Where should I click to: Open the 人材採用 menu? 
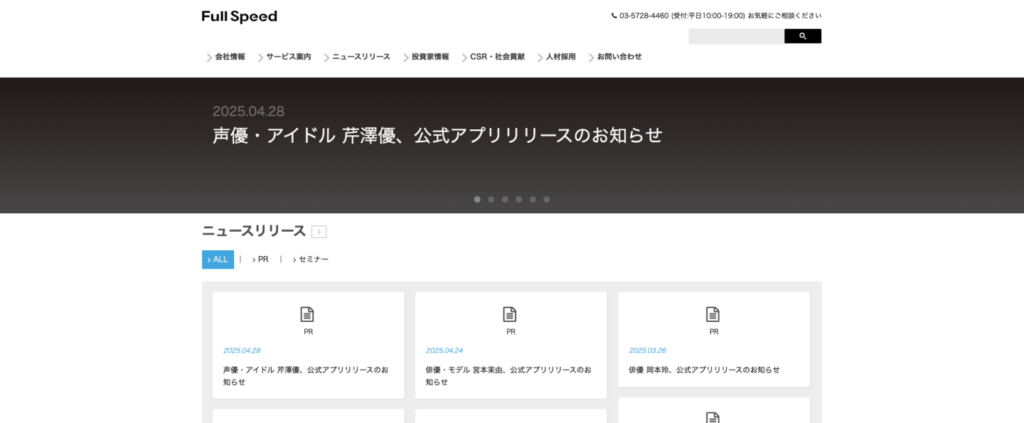(561, 57)
